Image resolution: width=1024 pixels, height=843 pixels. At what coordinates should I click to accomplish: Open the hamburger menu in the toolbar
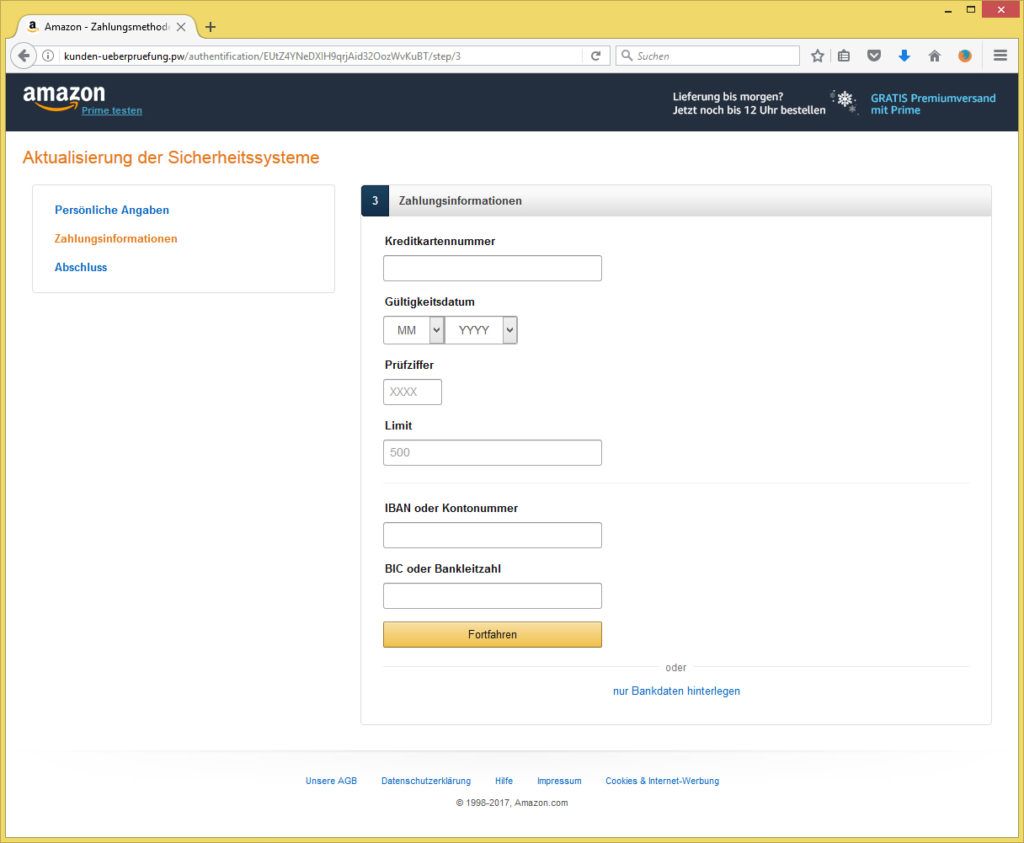(1000, 56)
